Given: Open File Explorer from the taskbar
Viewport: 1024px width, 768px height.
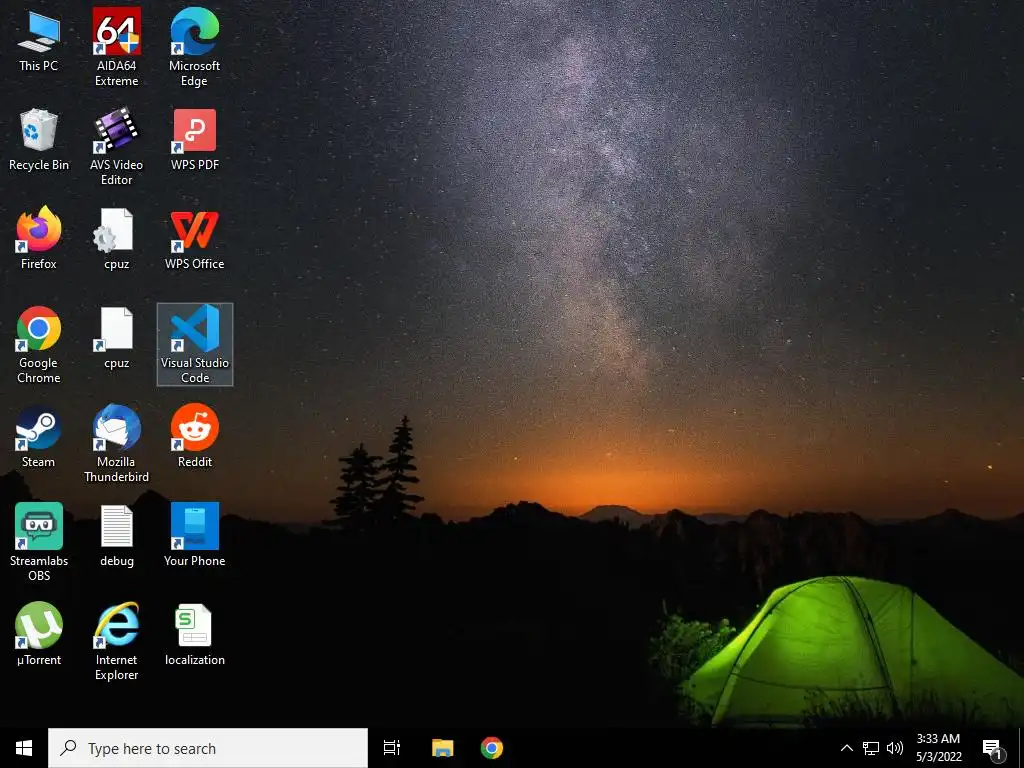Looking at the screenshot, I should click(442, 748).
